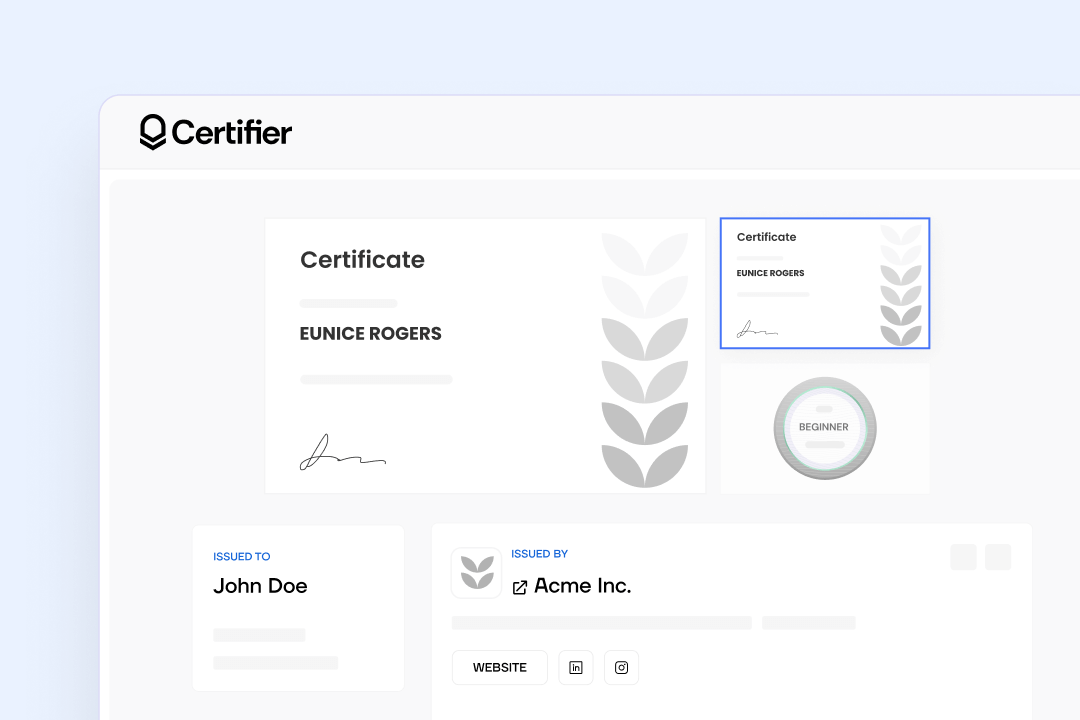Click the EUNICE ROGERS name on large certificate
The width and height of the screenshot is (1080, 720).
click(371, 333)
